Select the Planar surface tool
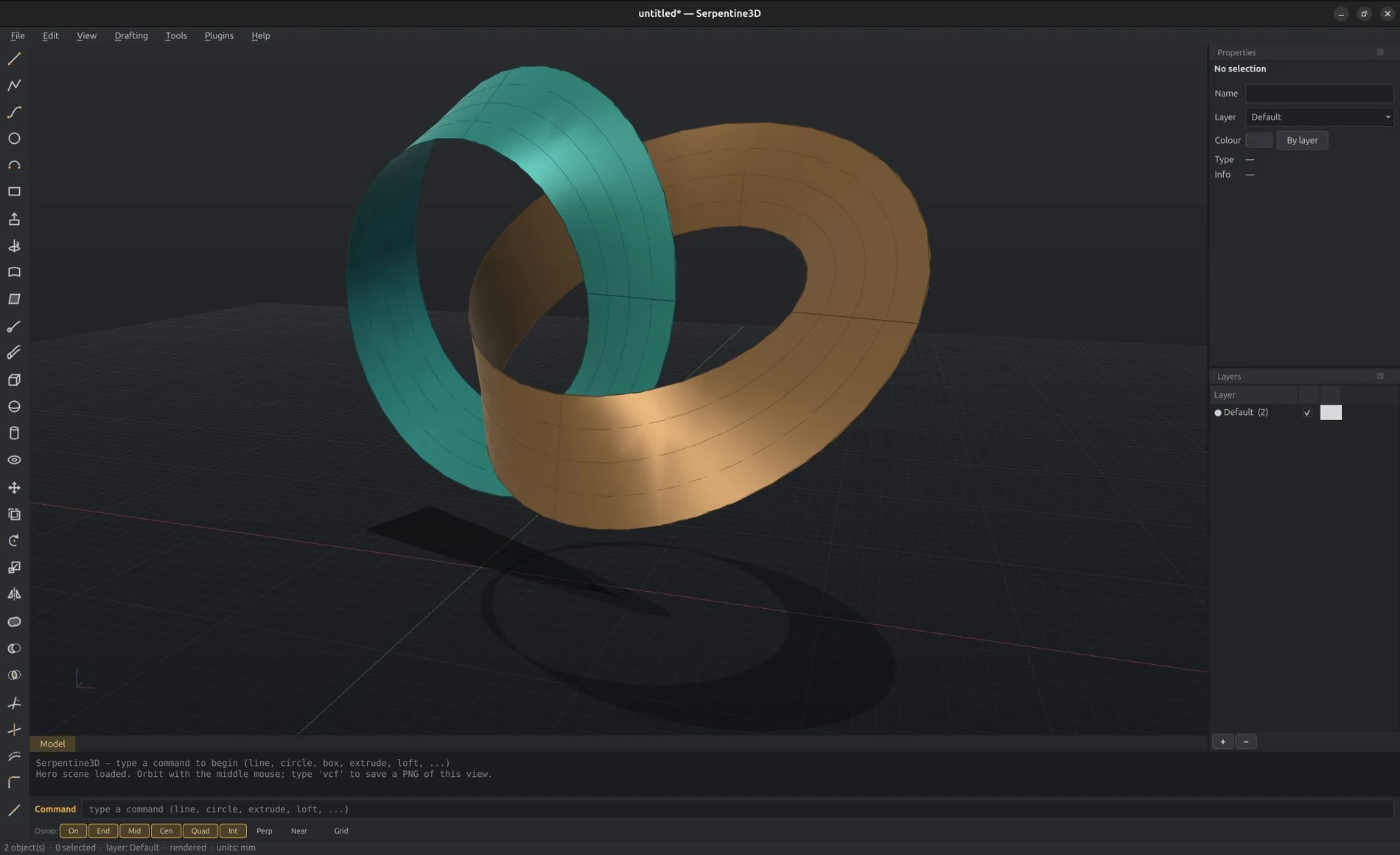 tap(14, 299)
